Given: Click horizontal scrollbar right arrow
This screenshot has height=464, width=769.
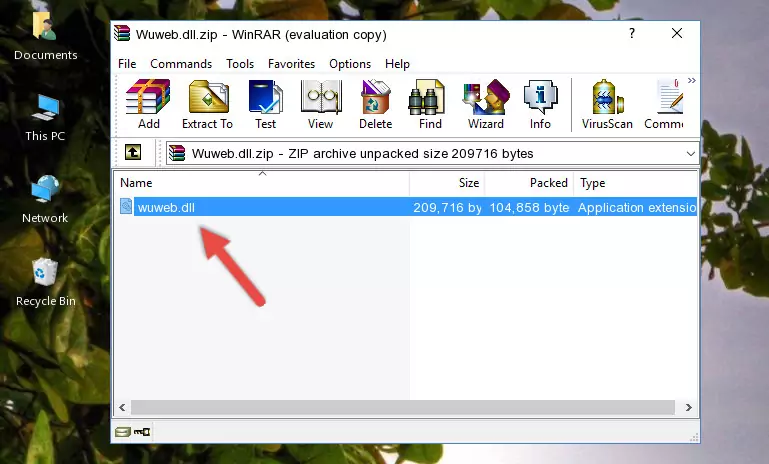Looking at the screenshot, I should (x=689, y=407).
